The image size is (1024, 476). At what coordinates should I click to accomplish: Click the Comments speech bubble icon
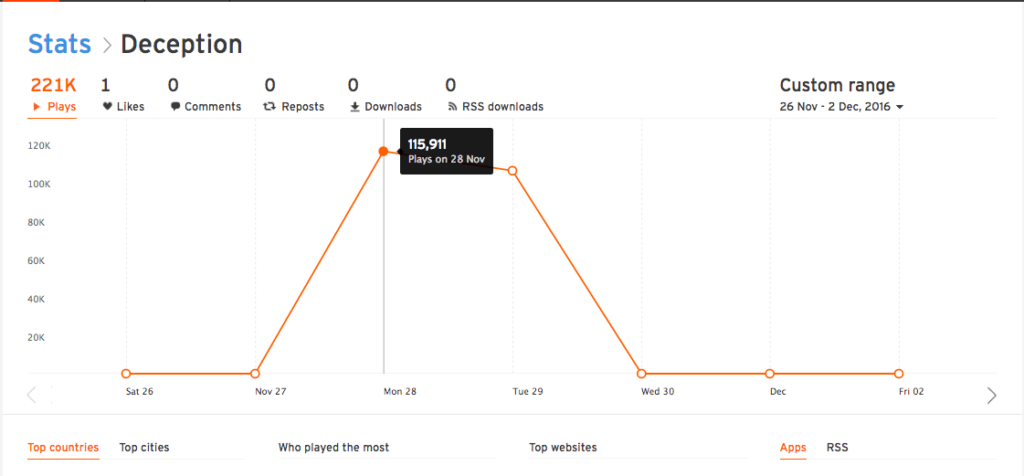pyautogui.click(x=175, y=106)
